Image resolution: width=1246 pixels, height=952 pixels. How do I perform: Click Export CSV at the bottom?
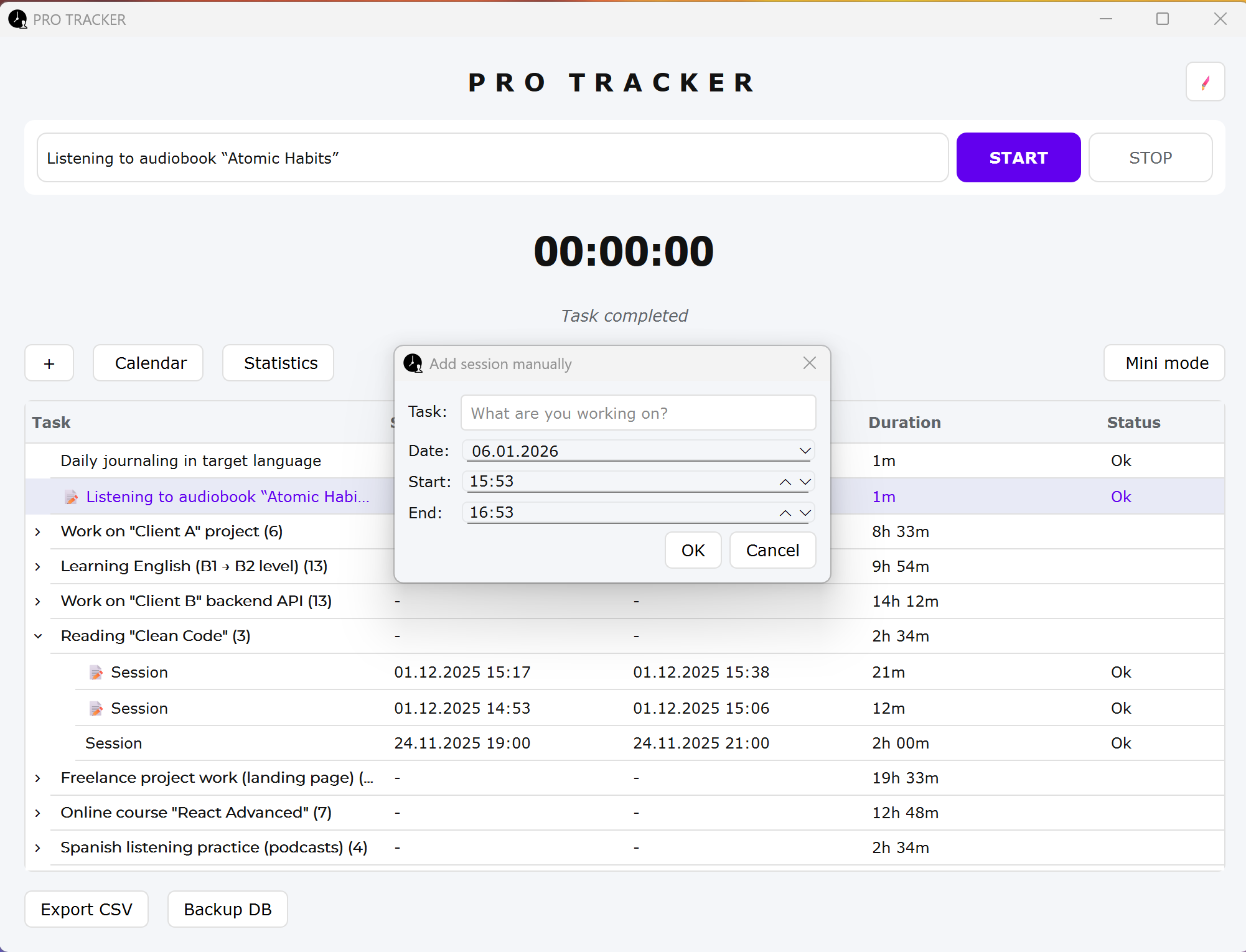point(86,909)
